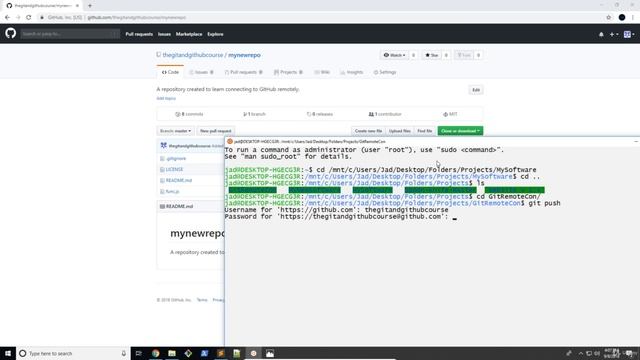Expand the user avatar dropdown menu
Screen dimensions: 640x360
pos(629,35)
